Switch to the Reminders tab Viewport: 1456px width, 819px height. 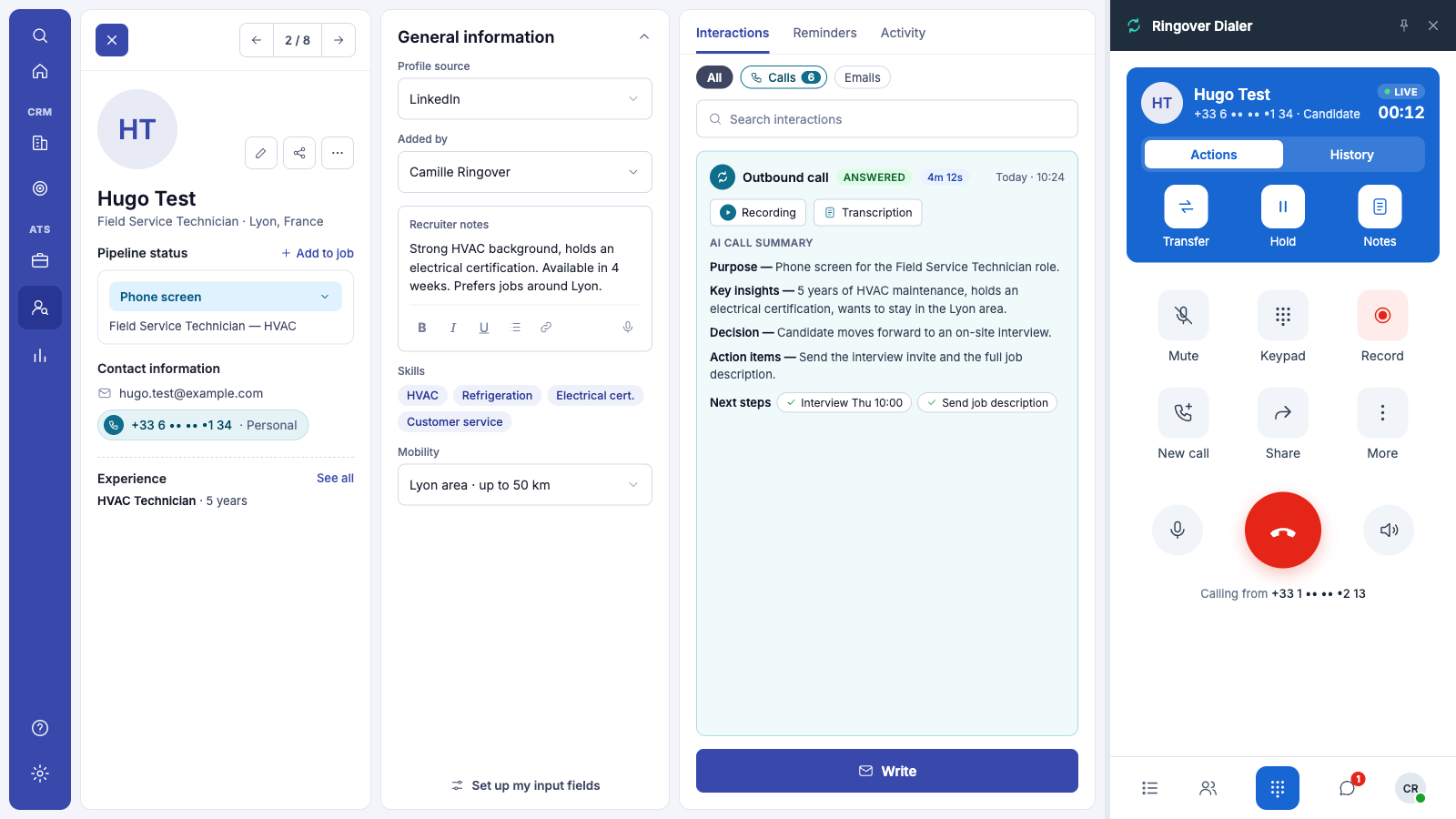[824, 33]
